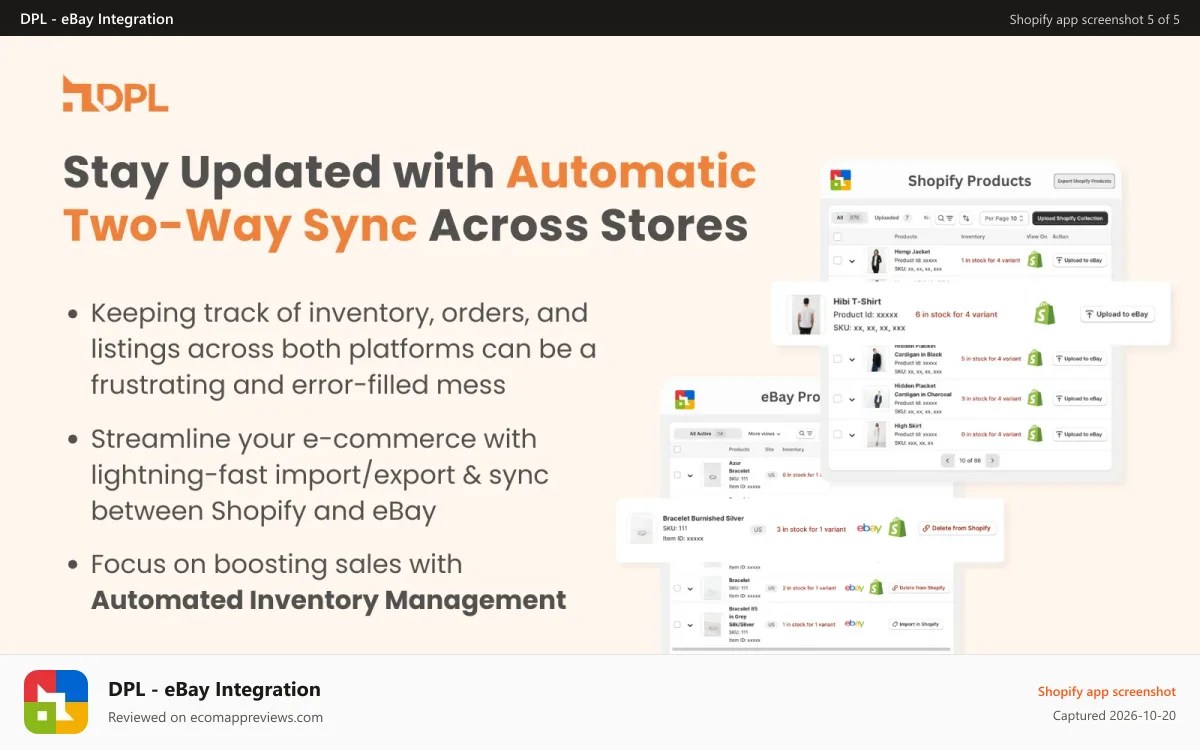Open Shopify icon on Bracelet Burnished Silver card

coord(897,527)
